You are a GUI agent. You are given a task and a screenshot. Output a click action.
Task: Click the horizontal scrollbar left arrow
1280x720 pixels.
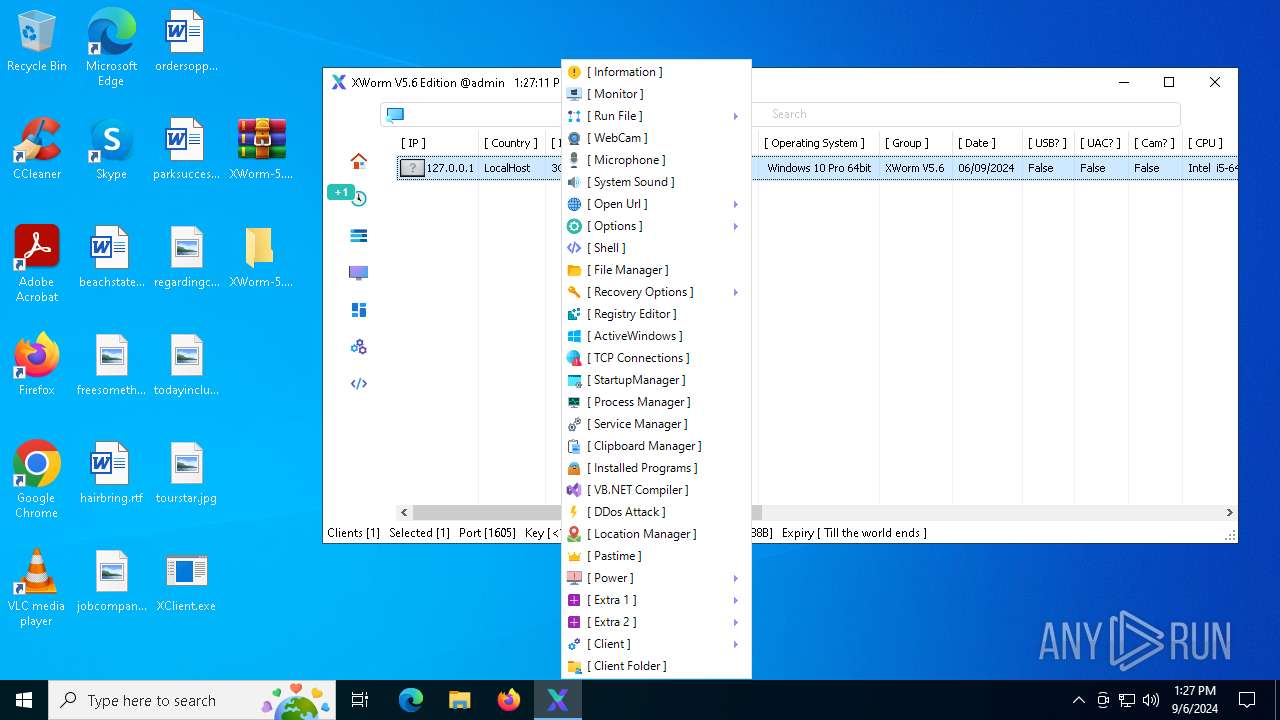click(404, 512)
